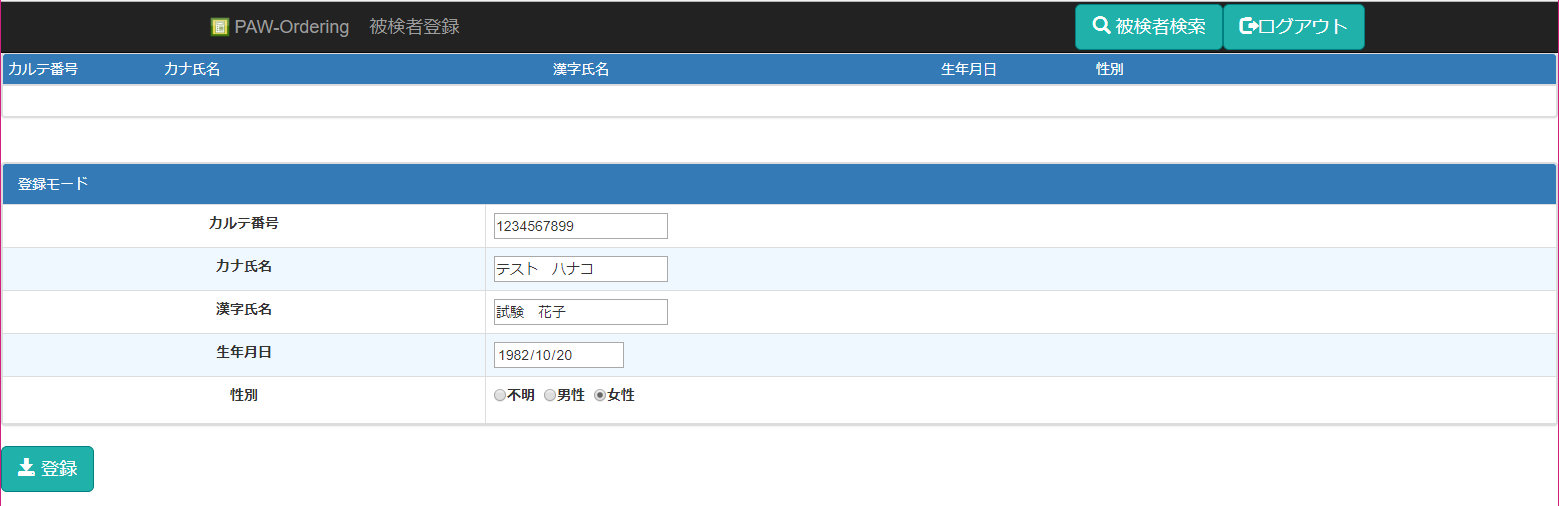
Task: Click the 登録モード panel heading
Action: [779, 184]
